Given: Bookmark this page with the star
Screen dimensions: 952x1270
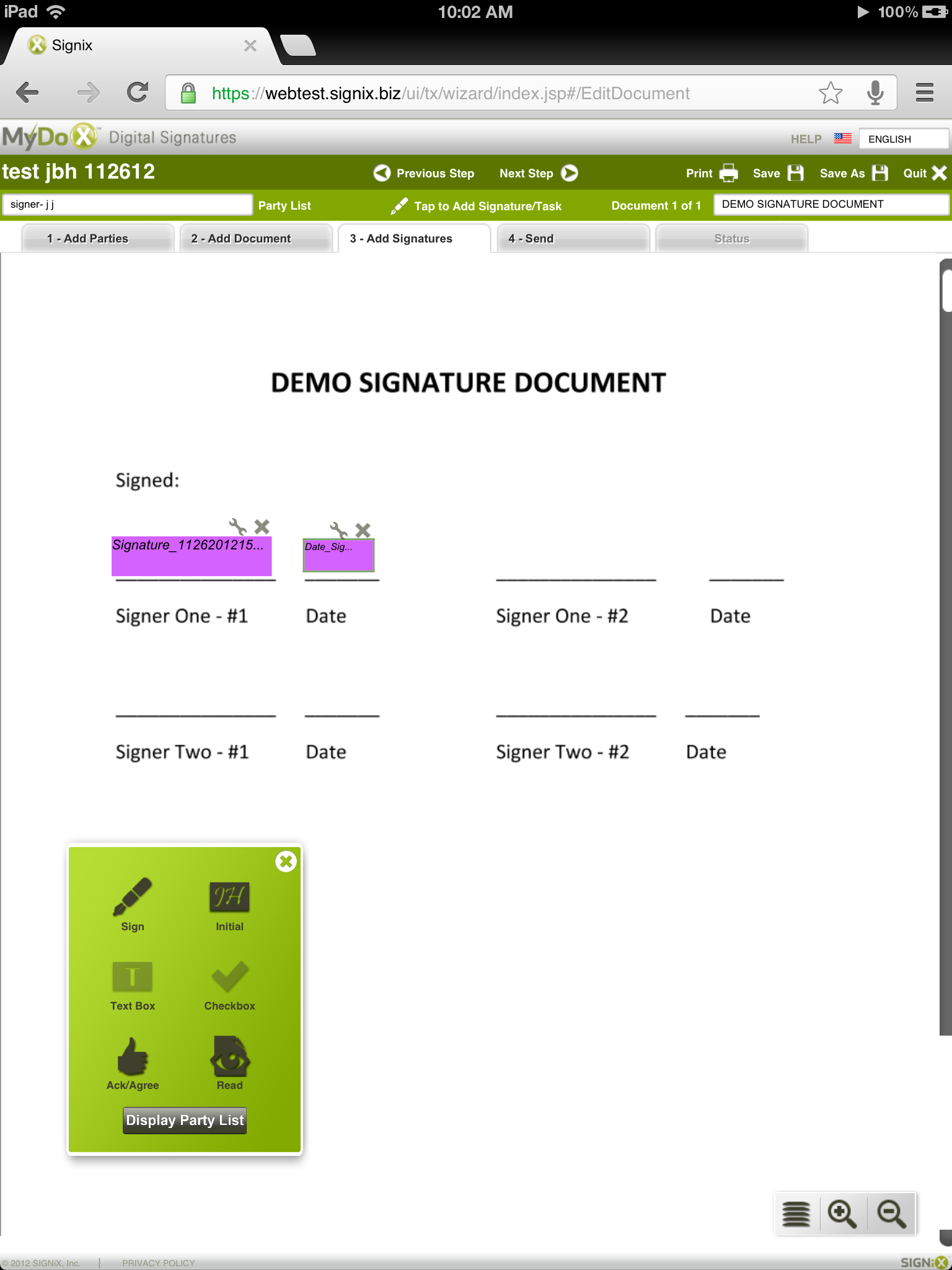Looking at the screenshot, I should pos(831,93).
